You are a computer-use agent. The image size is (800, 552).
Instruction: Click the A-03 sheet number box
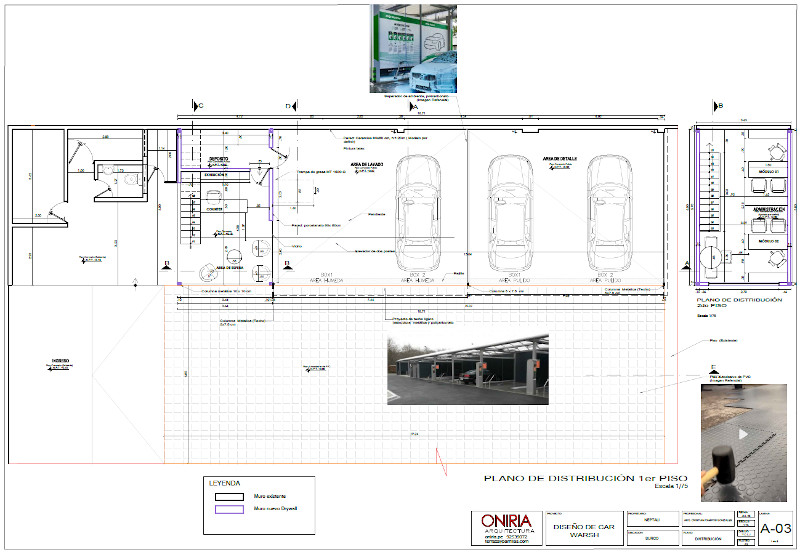coord(776,529)
